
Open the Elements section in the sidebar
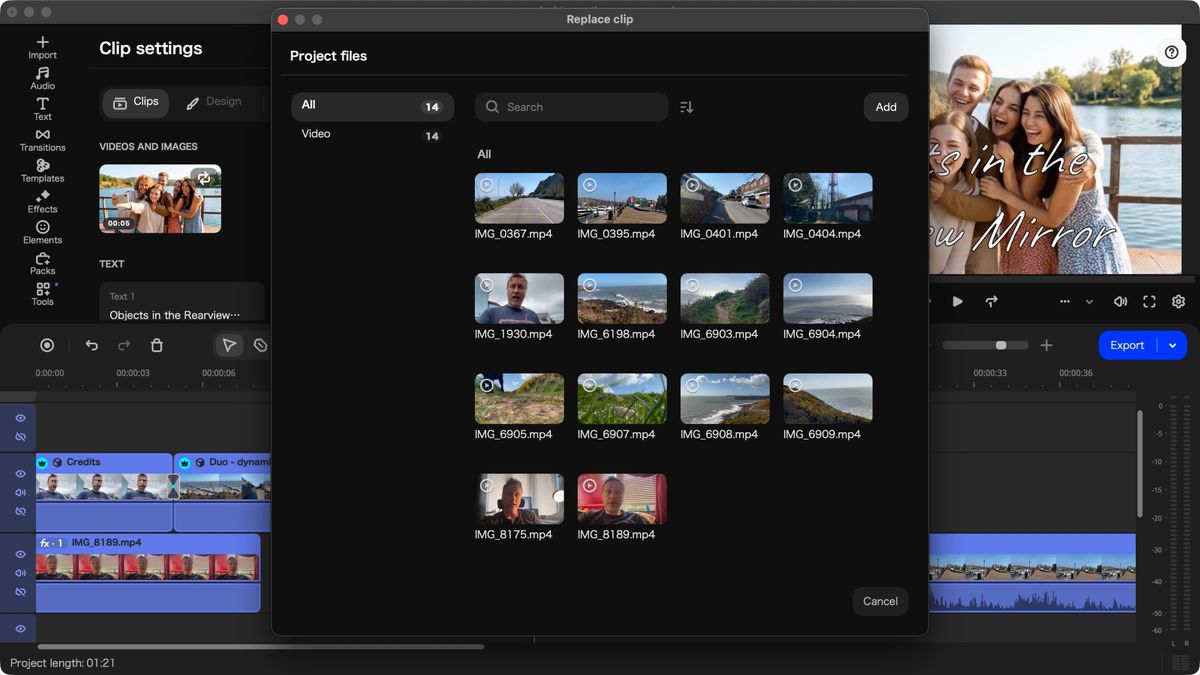click(x=42, y=233)
